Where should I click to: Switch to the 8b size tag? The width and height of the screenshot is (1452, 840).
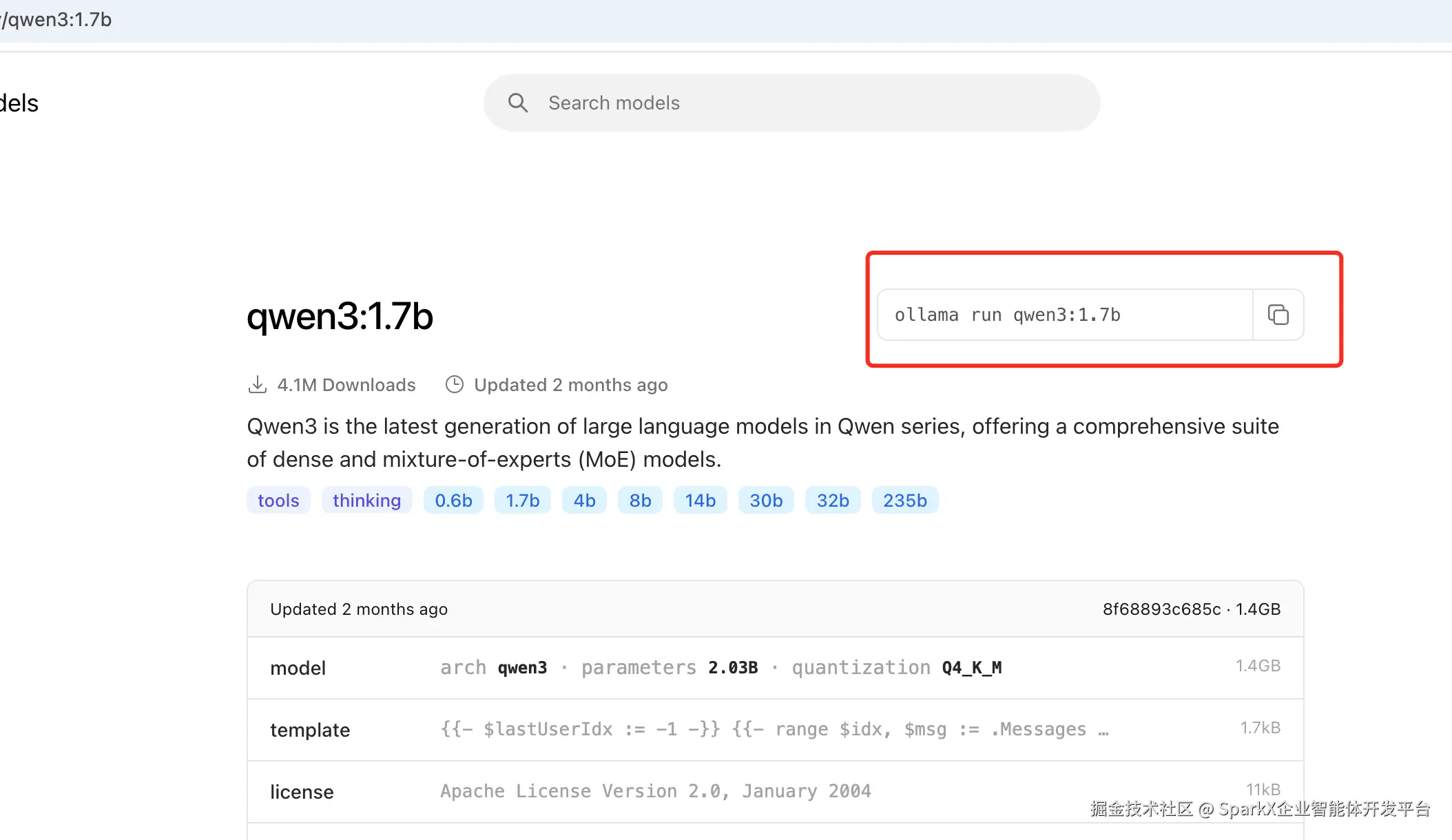click(640, 501)
